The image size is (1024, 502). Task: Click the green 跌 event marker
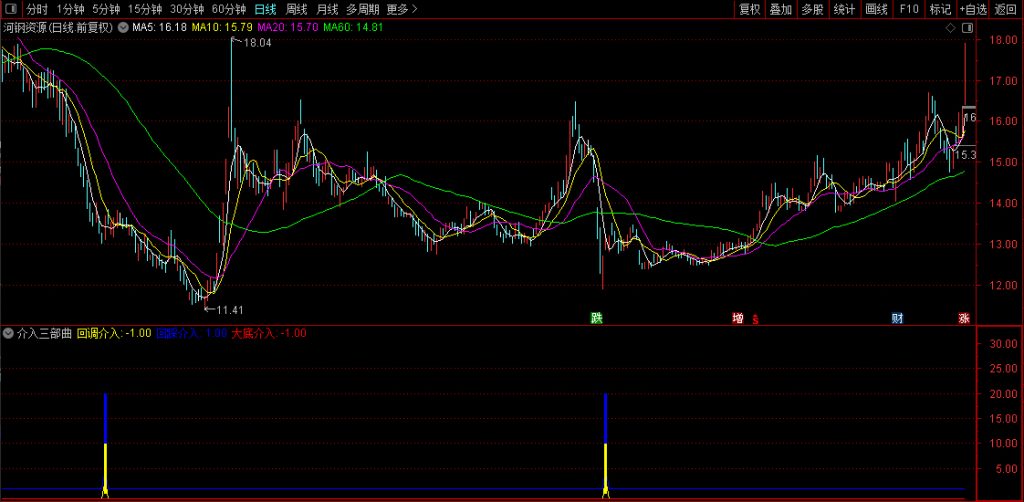click(597, 318)
